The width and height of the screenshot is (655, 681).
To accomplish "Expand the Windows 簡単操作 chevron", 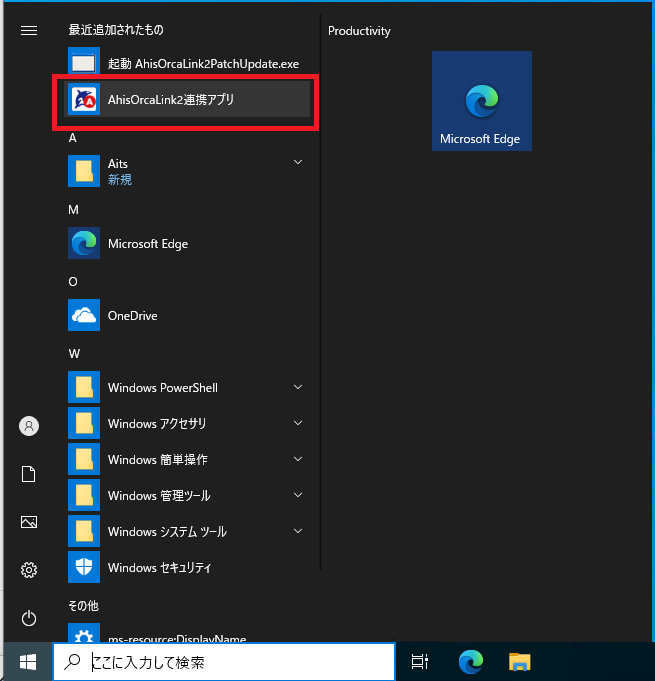I will point(298,459).
